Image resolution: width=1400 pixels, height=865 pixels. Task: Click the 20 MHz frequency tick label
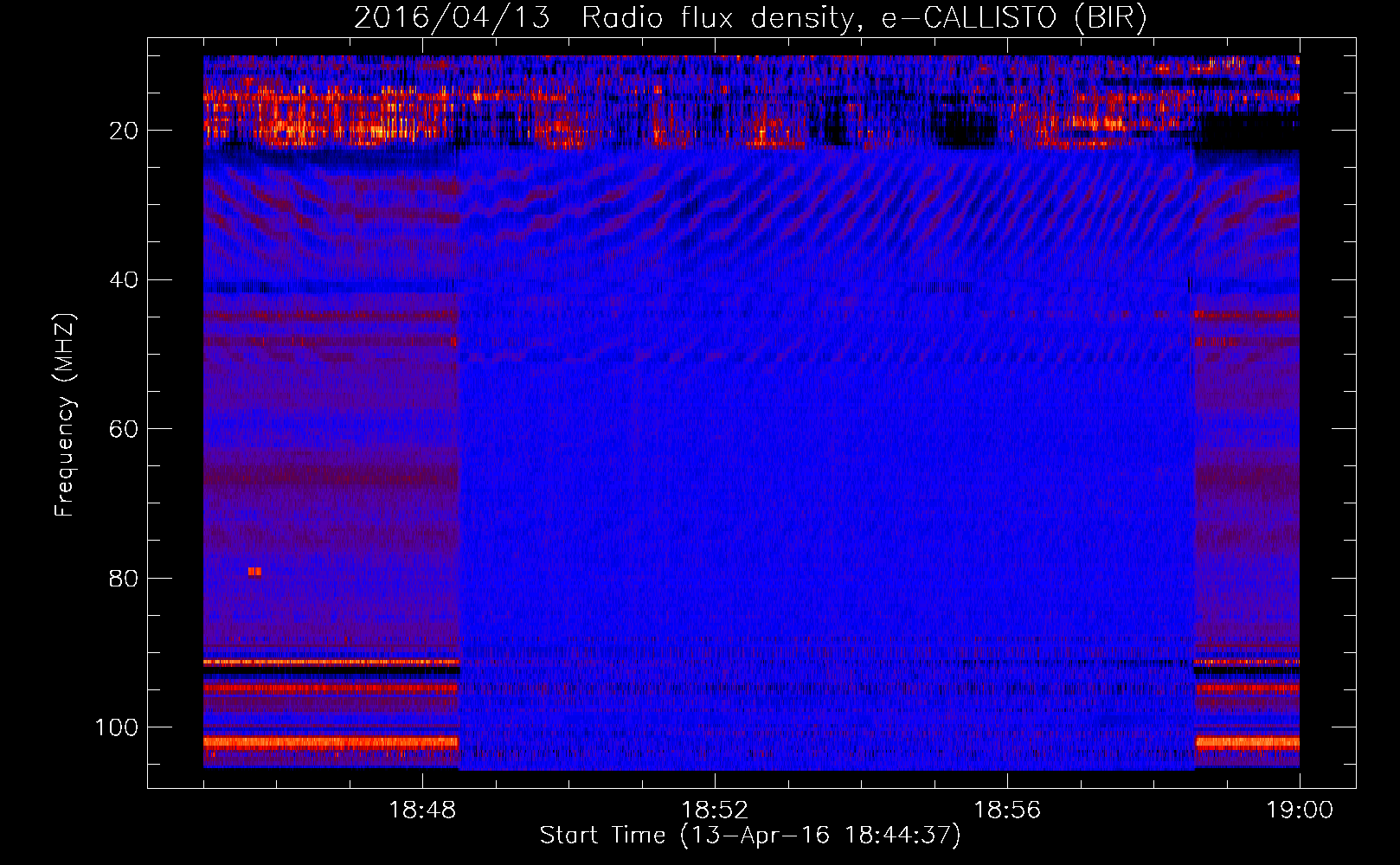124,131
